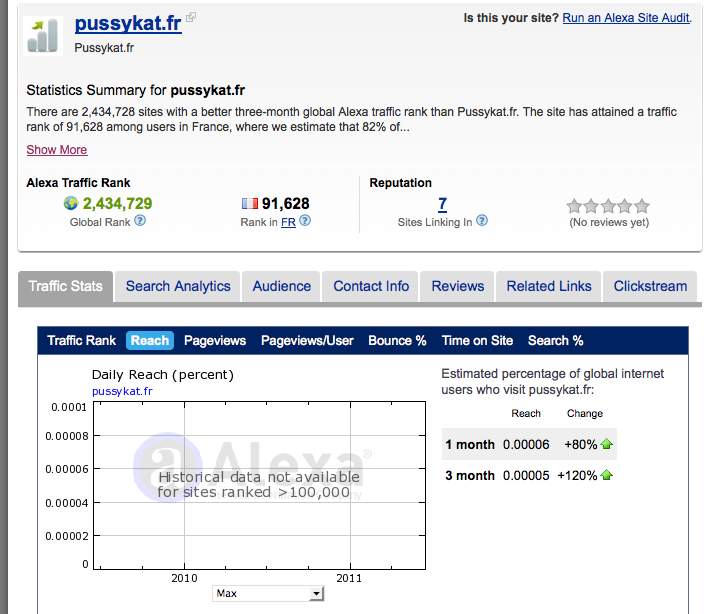Click the FR country link
The image size is (706, 614).
288,222
